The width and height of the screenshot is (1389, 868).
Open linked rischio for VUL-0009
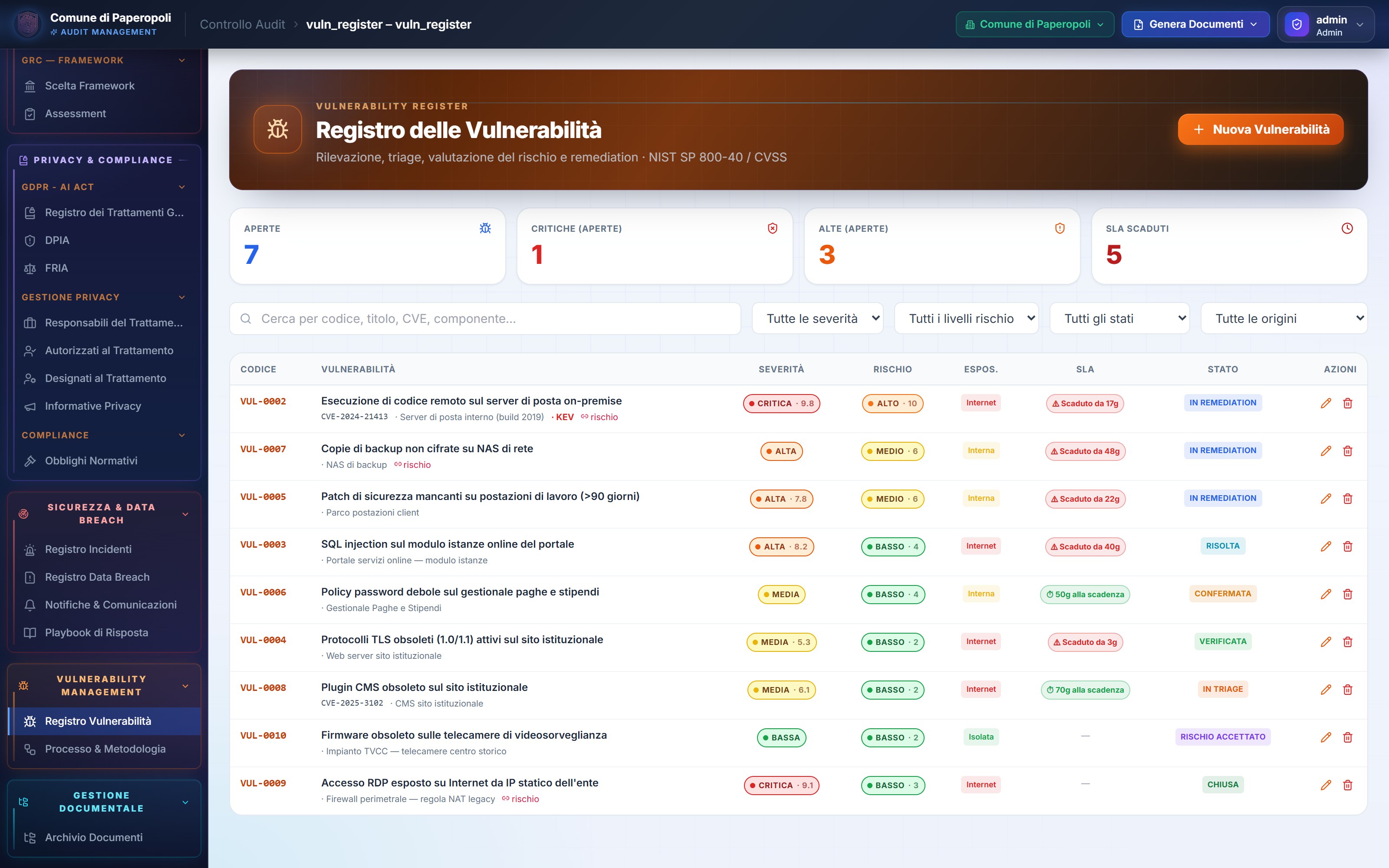[520, 799]
